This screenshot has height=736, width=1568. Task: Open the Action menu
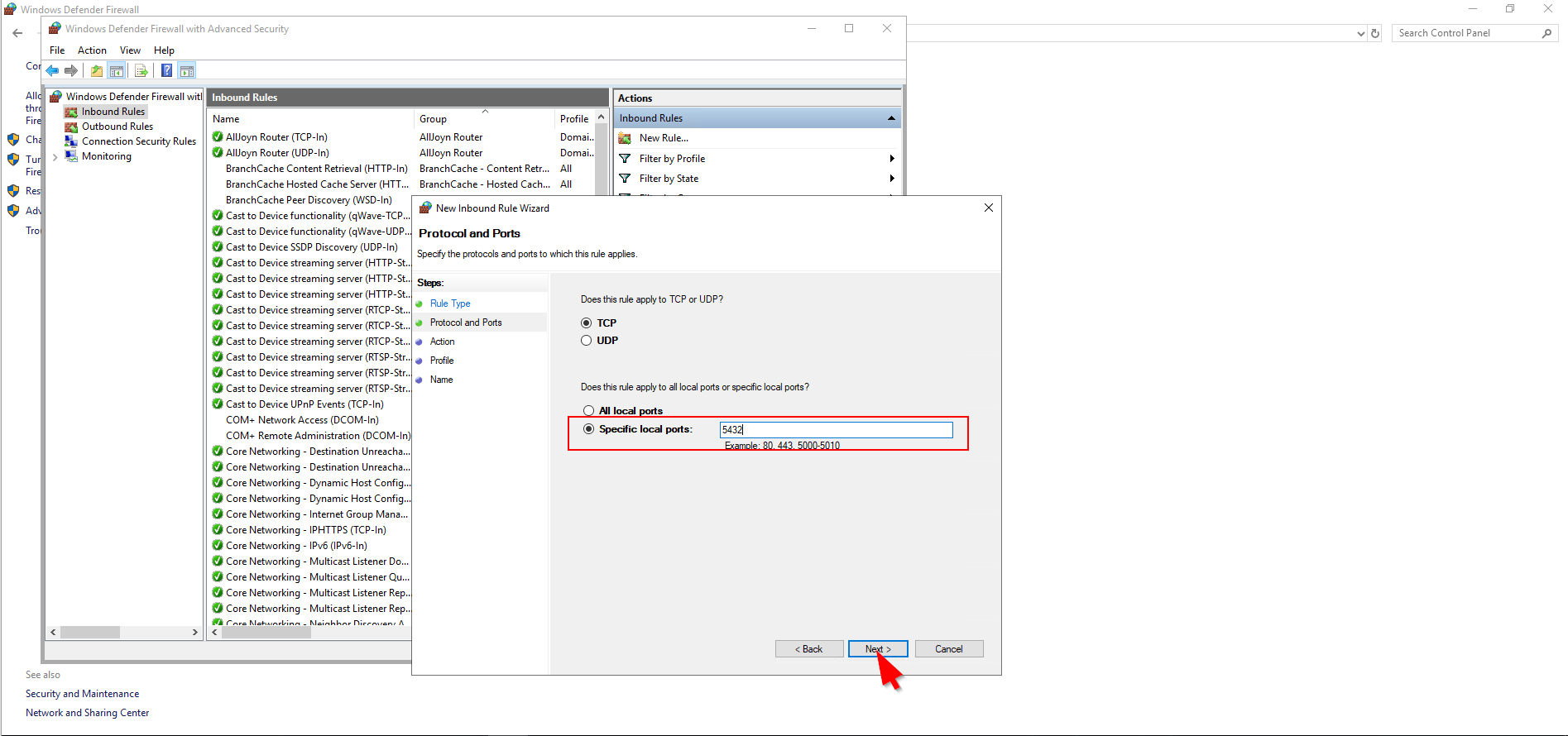pyautogui.click(x=92, y=50)
